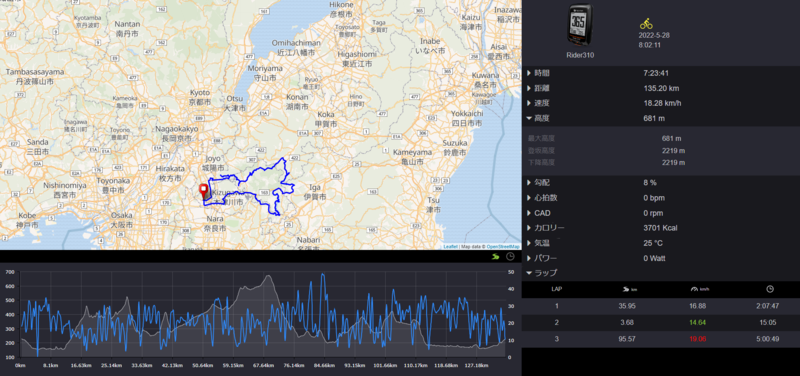Expand the CAD row
Image resolution: width=800 pixels, height=376 pixels.
tap(530, 213)
